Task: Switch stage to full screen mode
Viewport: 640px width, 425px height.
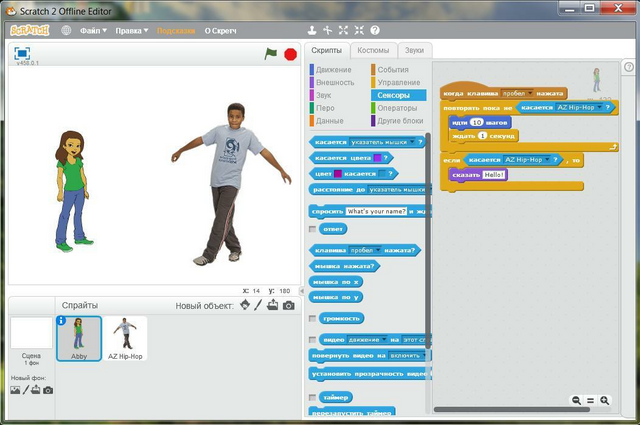Action: tap(22, 53)
